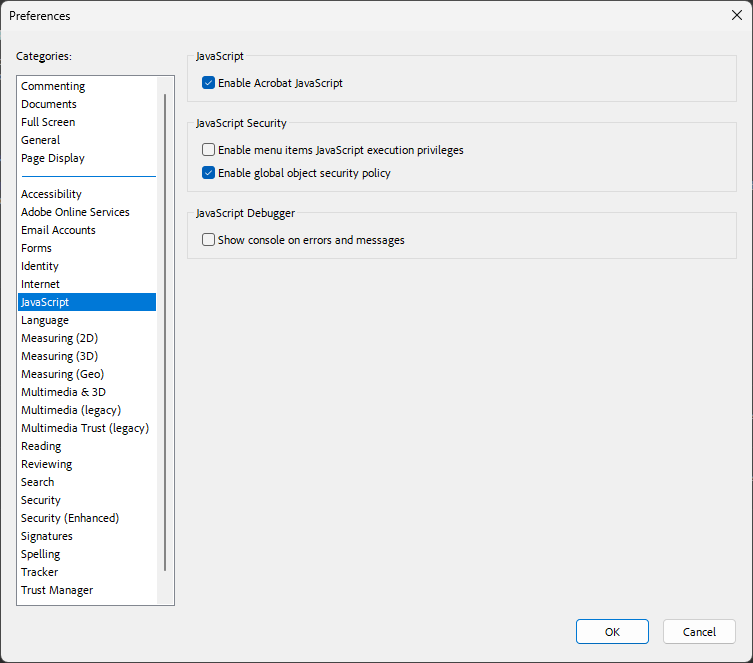Cancel the Preferences dialog
Viewport: 753px width, 663px height.
(699, 632)
